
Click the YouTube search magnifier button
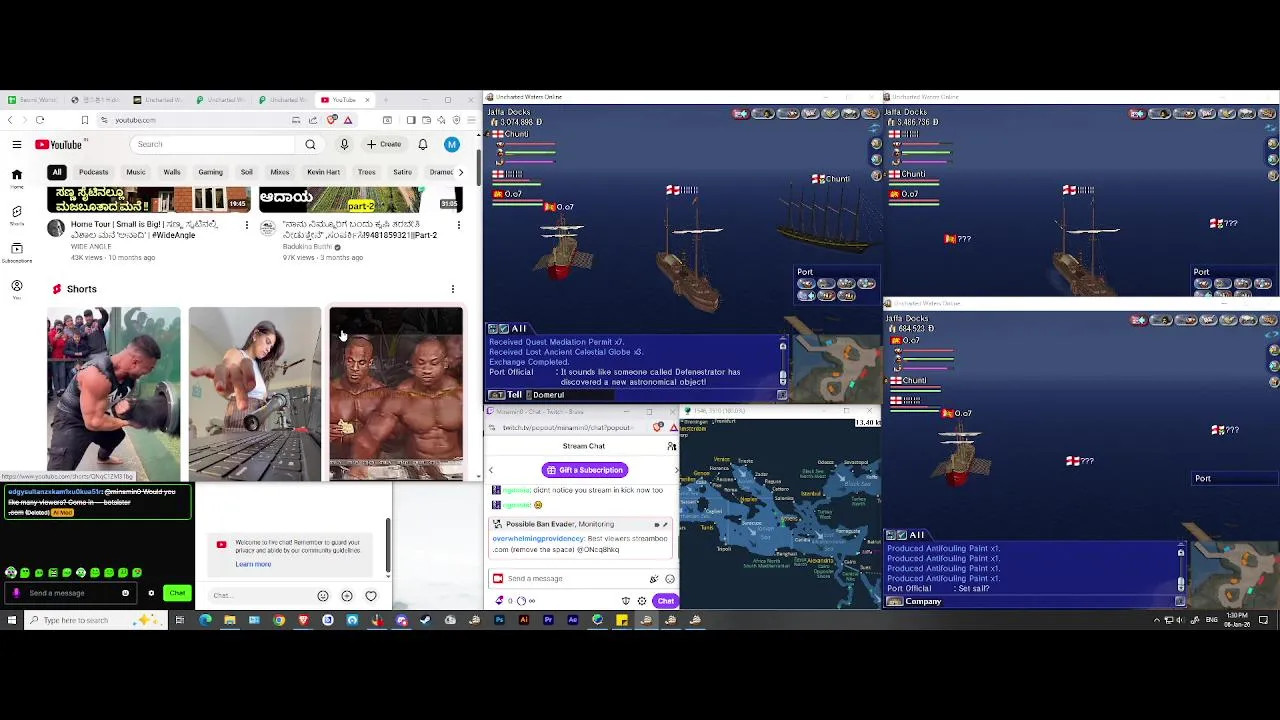click(x=310, y=145)
